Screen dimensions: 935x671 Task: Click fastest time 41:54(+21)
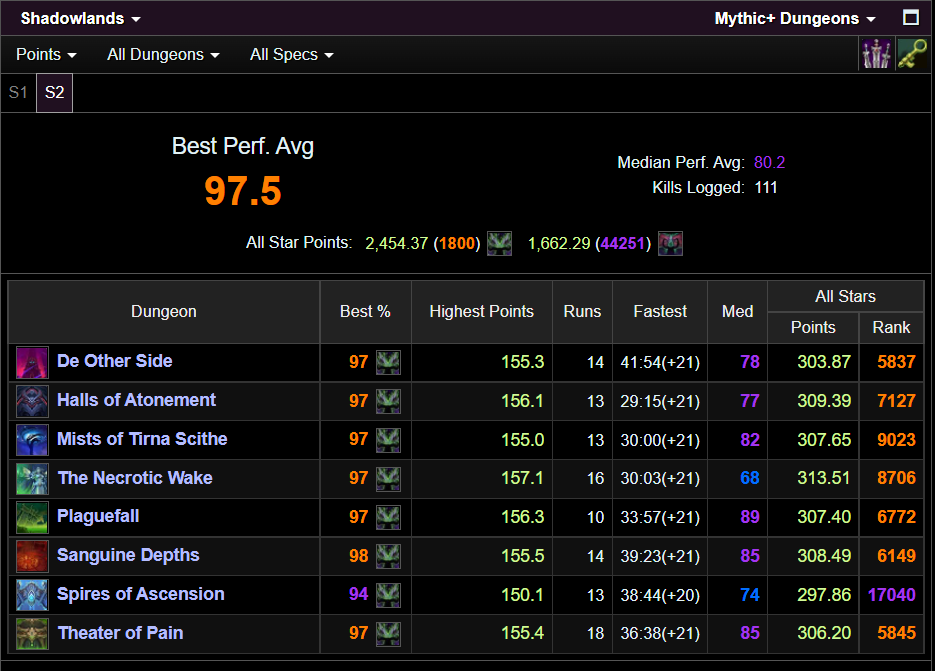click(x=660, y=362)
